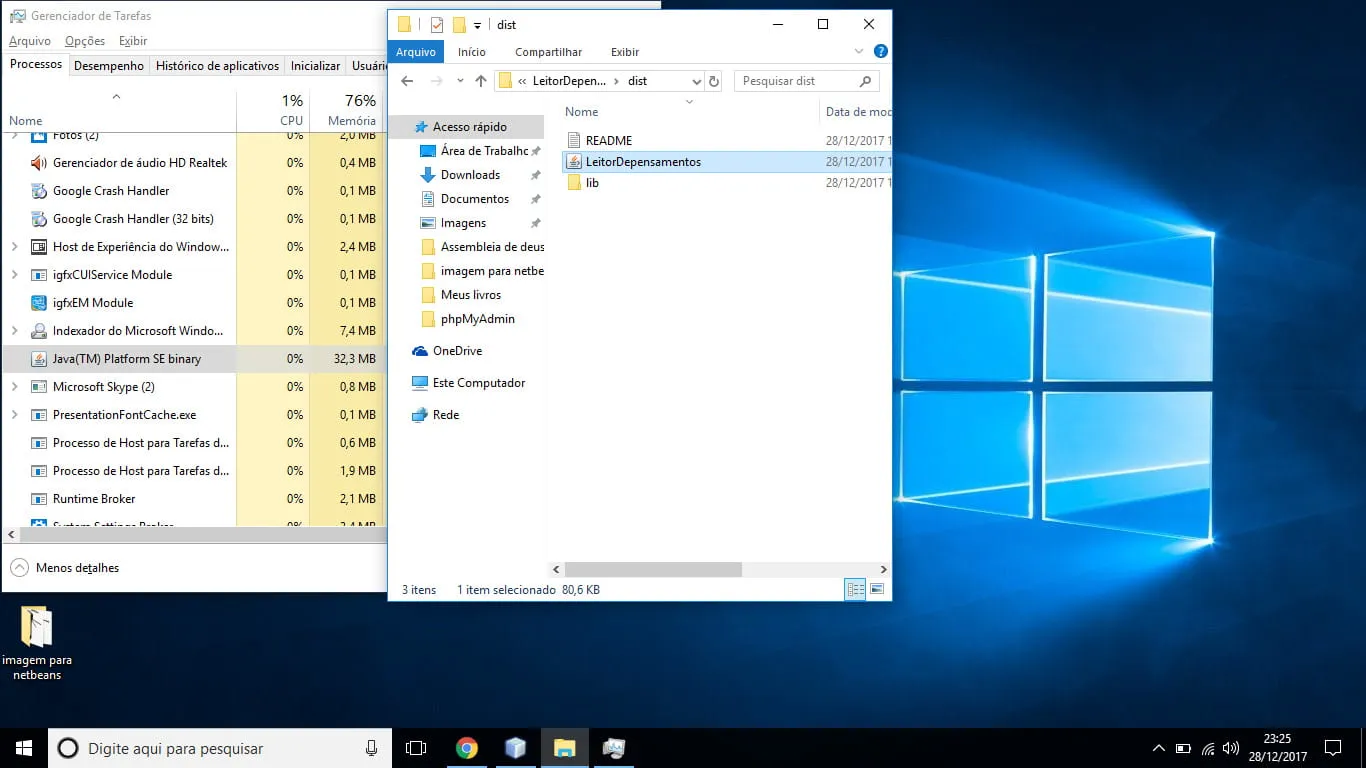Image resolution: width=1366 pixels, height=768 pixels.
Task: Click Menos detalhes in Task Manager
Action: click(x=77, y=568)
